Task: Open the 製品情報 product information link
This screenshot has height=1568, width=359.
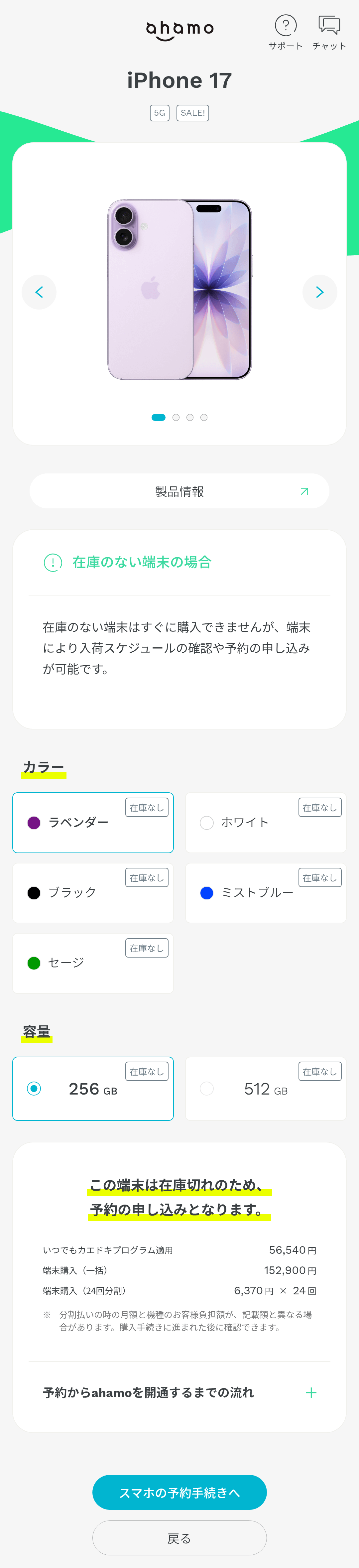Action: tap(179, 491)
